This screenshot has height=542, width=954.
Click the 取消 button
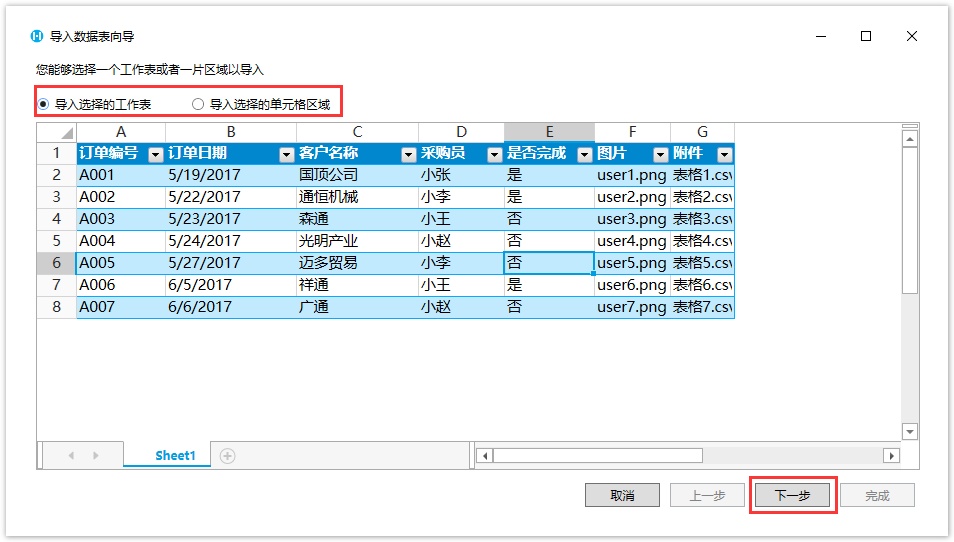[622, 495]
